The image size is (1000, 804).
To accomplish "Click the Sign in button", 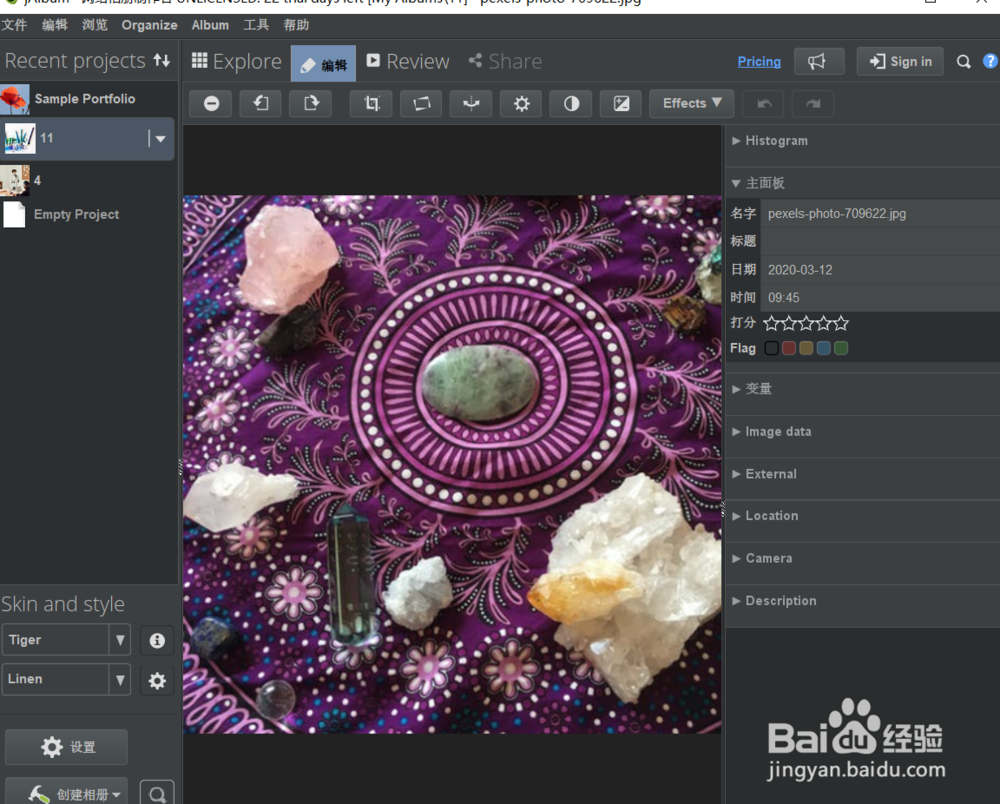I will pos(900,61).
